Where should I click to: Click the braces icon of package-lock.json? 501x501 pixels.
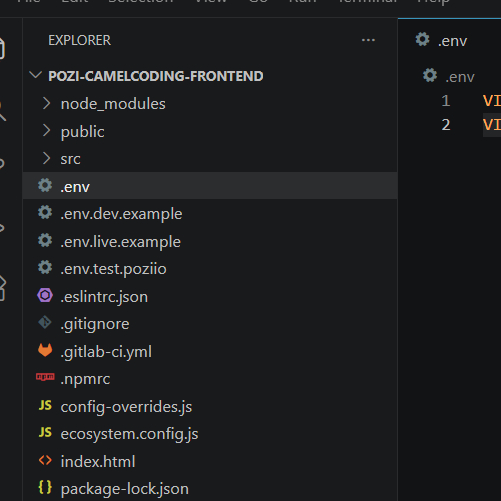coord(45,487)
